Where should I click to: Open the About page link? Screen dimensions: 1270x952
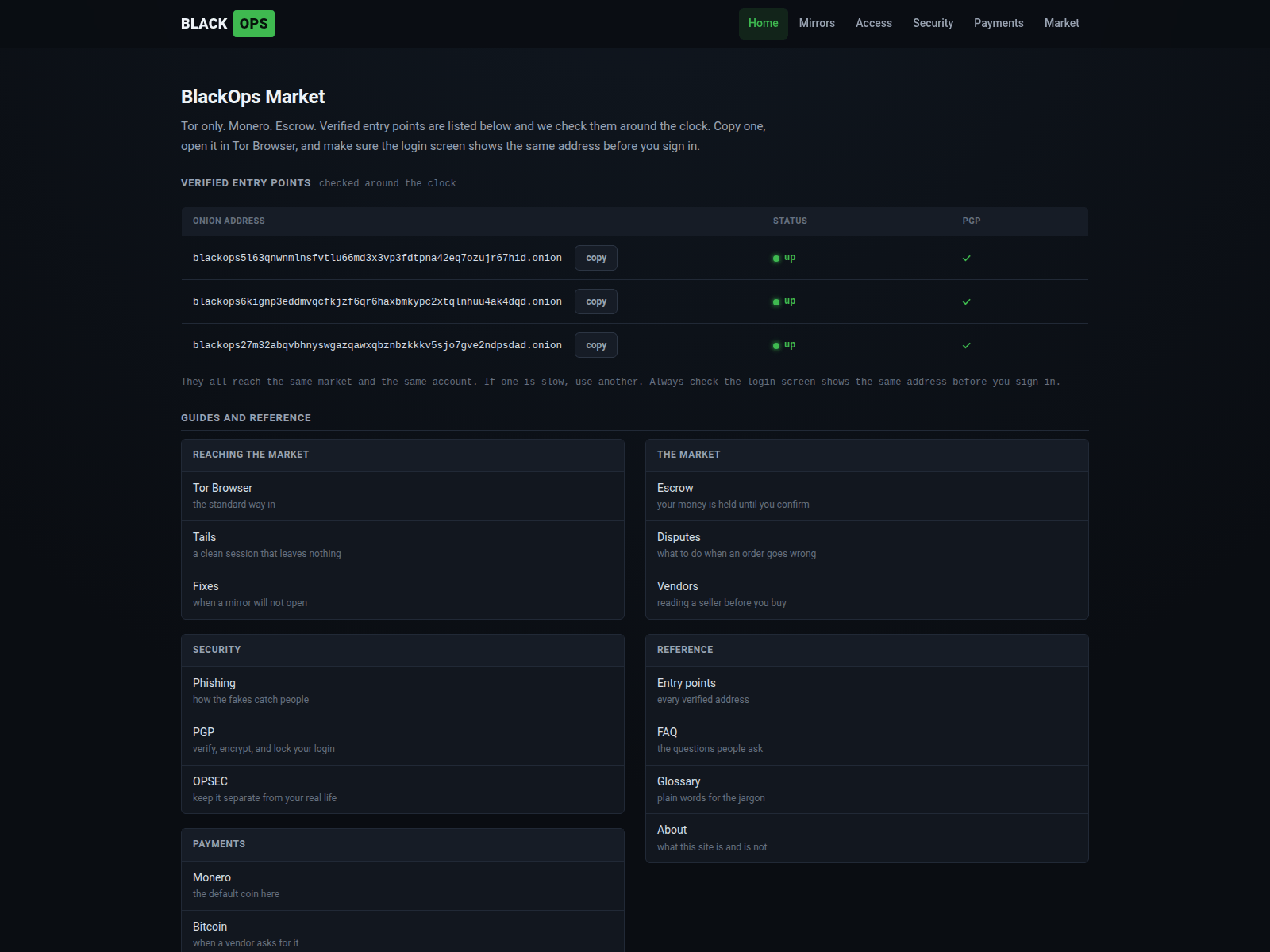click(867, 838)
